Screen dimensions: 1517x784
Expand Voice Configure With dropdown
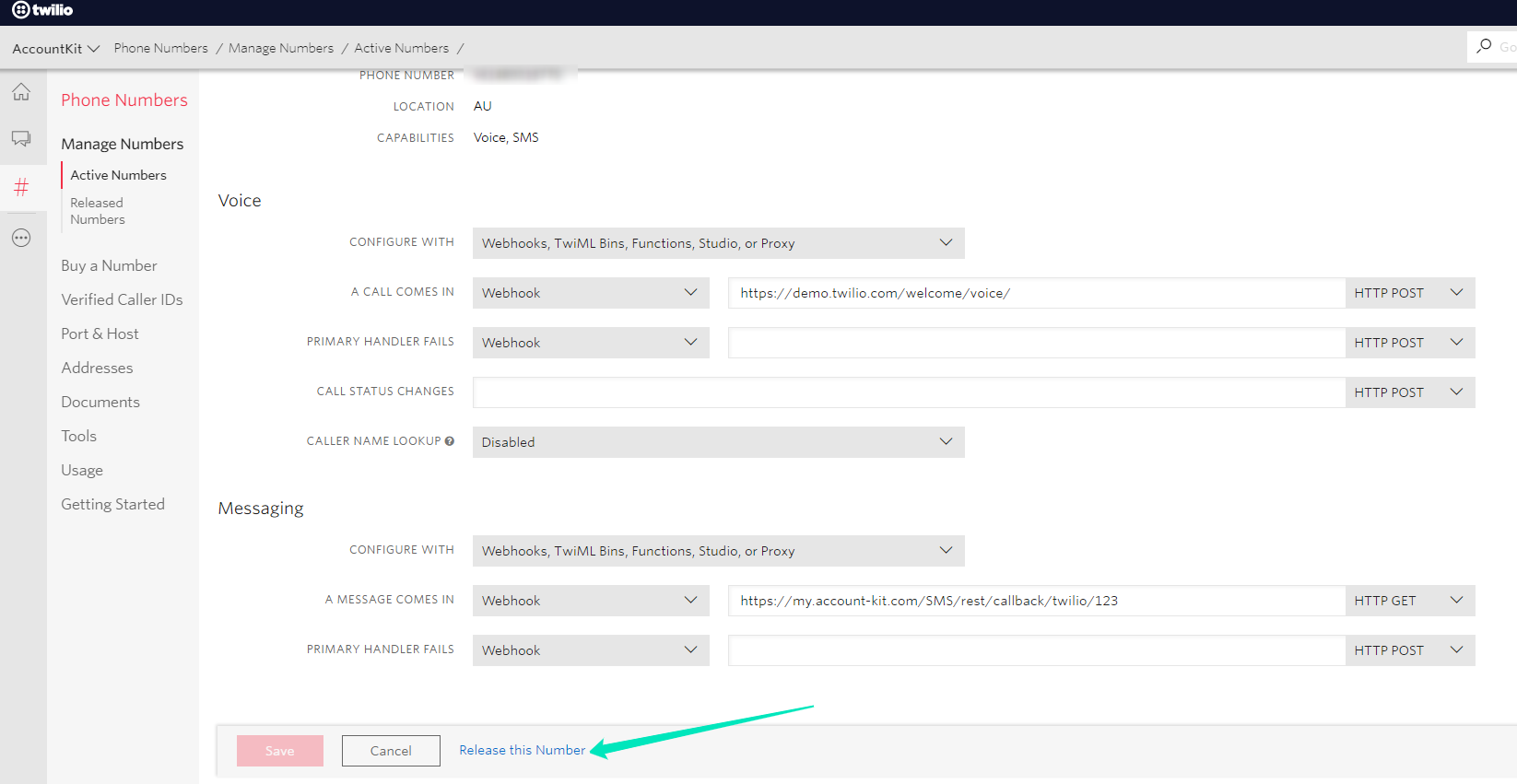pyautogui.click(x=718, y=243)
